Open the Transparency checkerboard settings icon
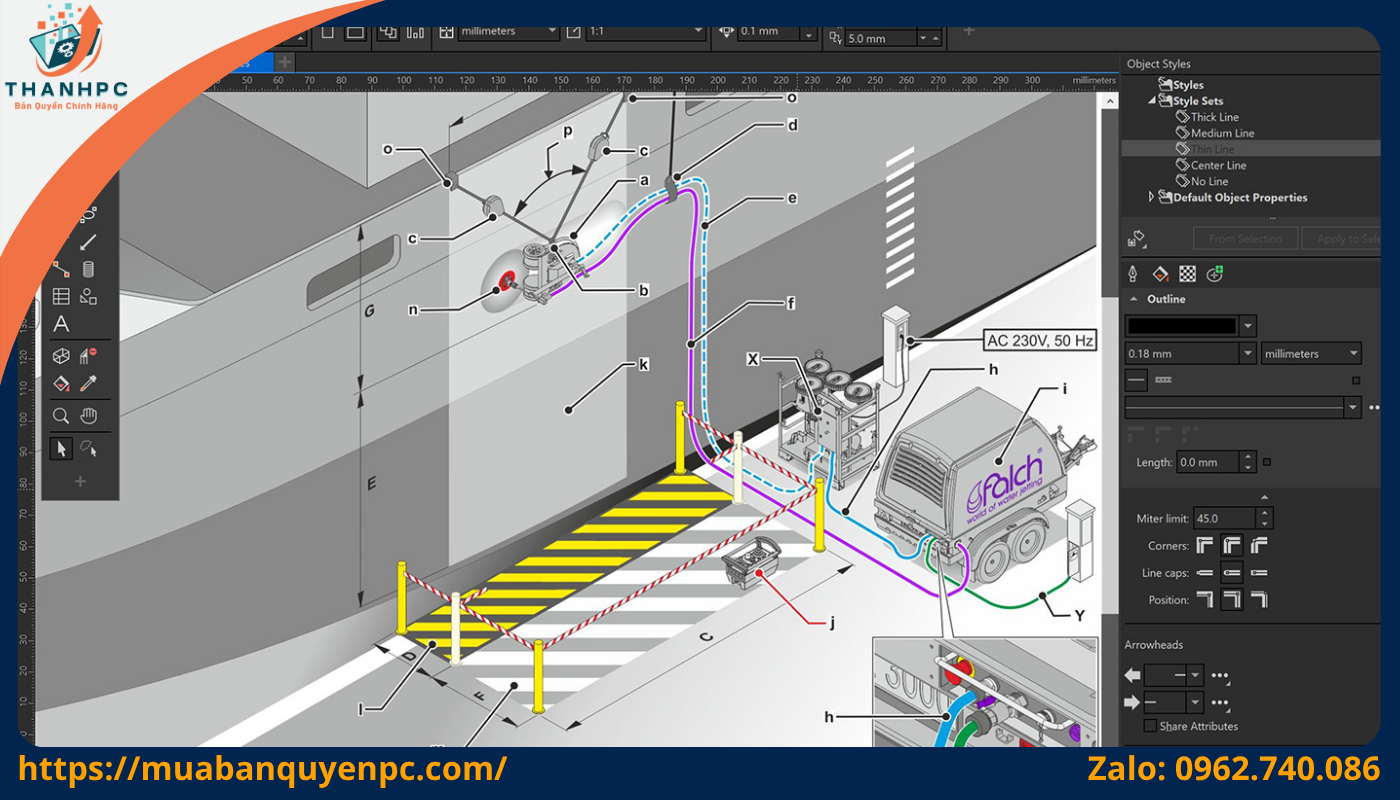1400x800 pixels. (x=1187, y=273)
